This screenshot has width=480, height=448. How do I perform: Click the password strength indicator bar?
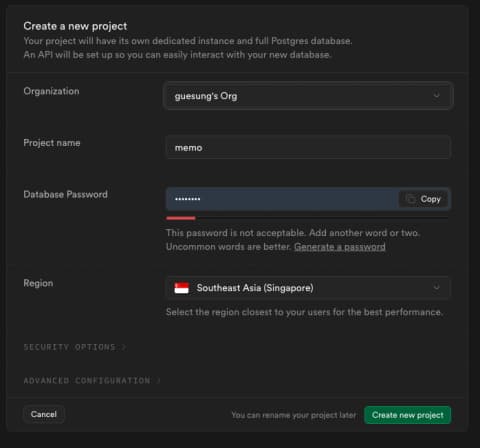tap(307, 218)
